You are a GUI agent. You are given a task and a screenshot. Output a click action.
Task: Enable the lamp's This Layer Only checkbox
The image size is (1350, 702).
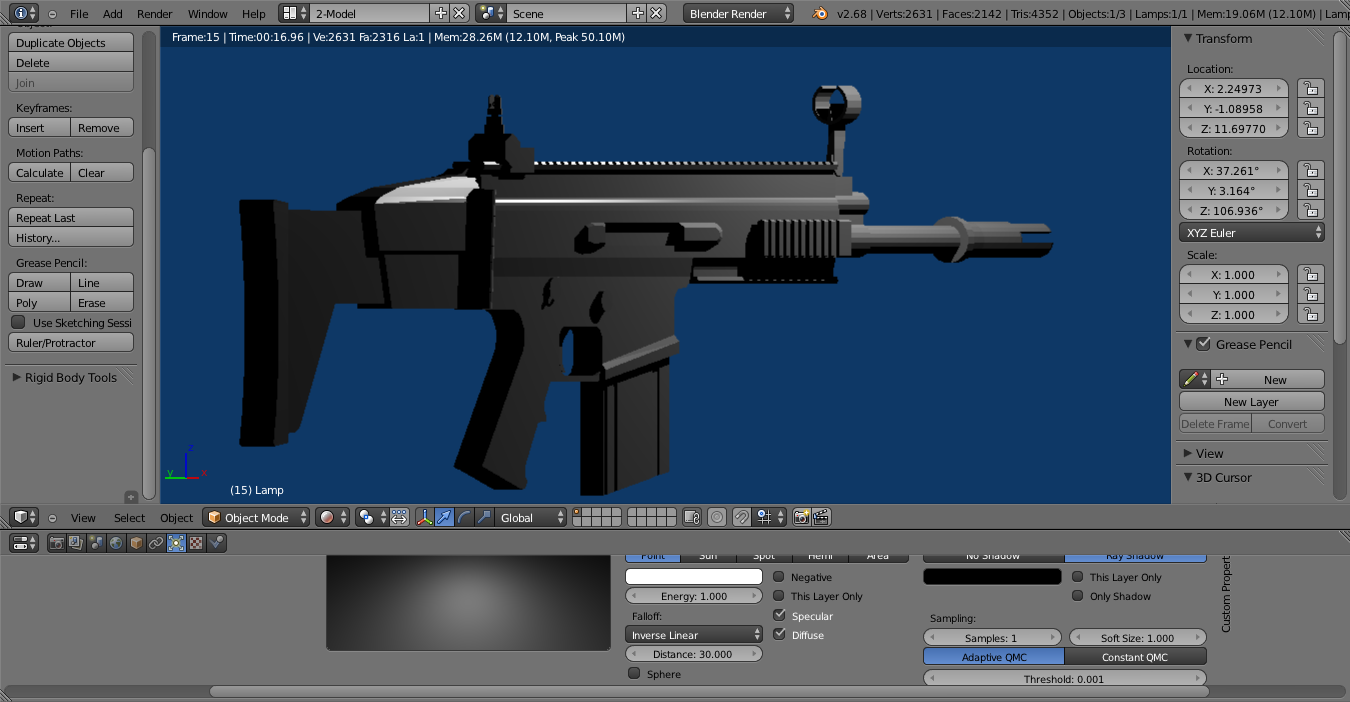pyautogui.click(x=779, y=596)
